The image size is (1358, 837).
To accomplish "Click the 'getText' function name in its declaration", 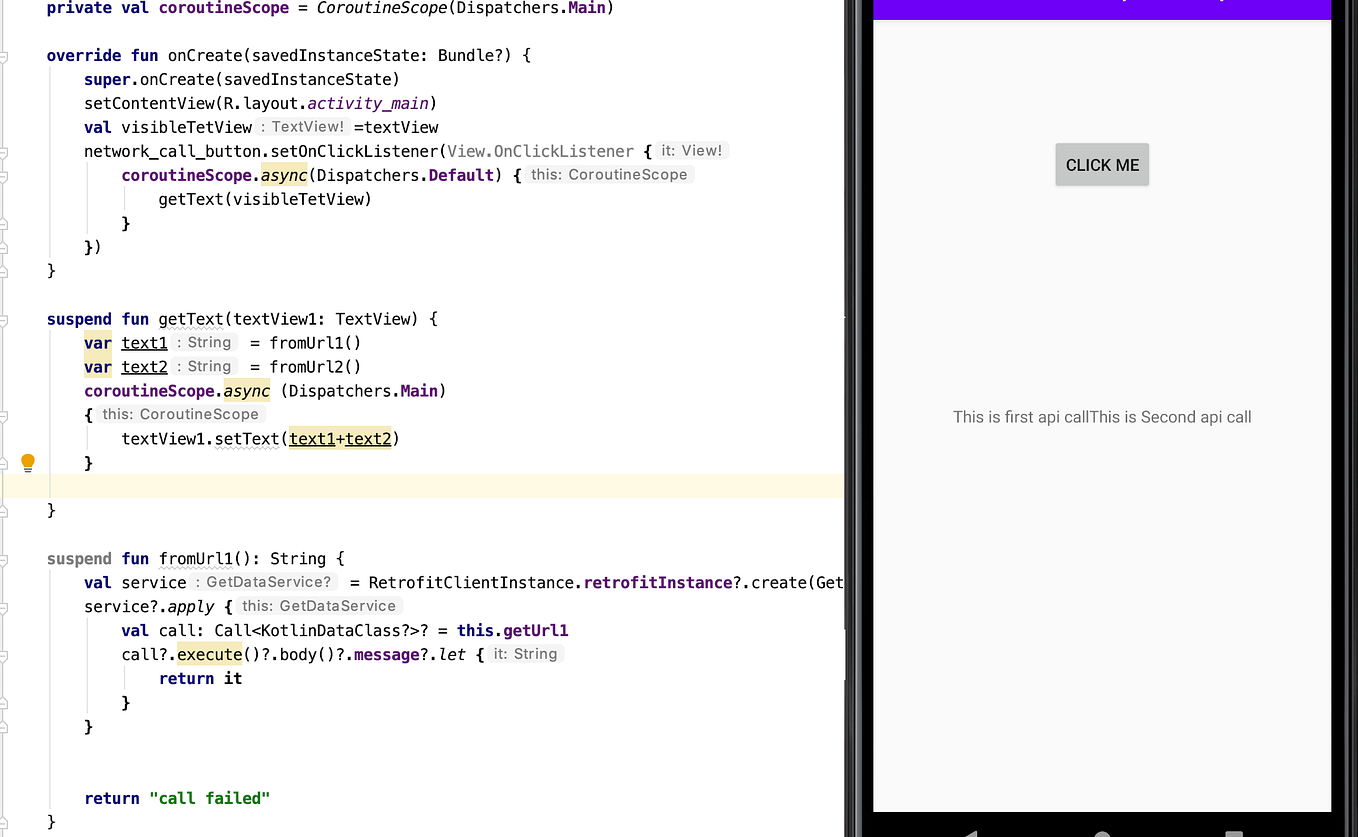I will [191, 319].
